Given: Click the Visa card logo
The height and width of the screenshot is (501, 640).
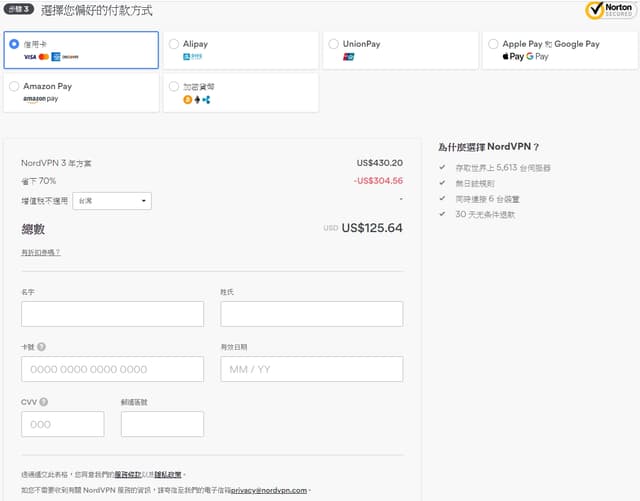Looking at the screenshot, I should tap(30, 57).
